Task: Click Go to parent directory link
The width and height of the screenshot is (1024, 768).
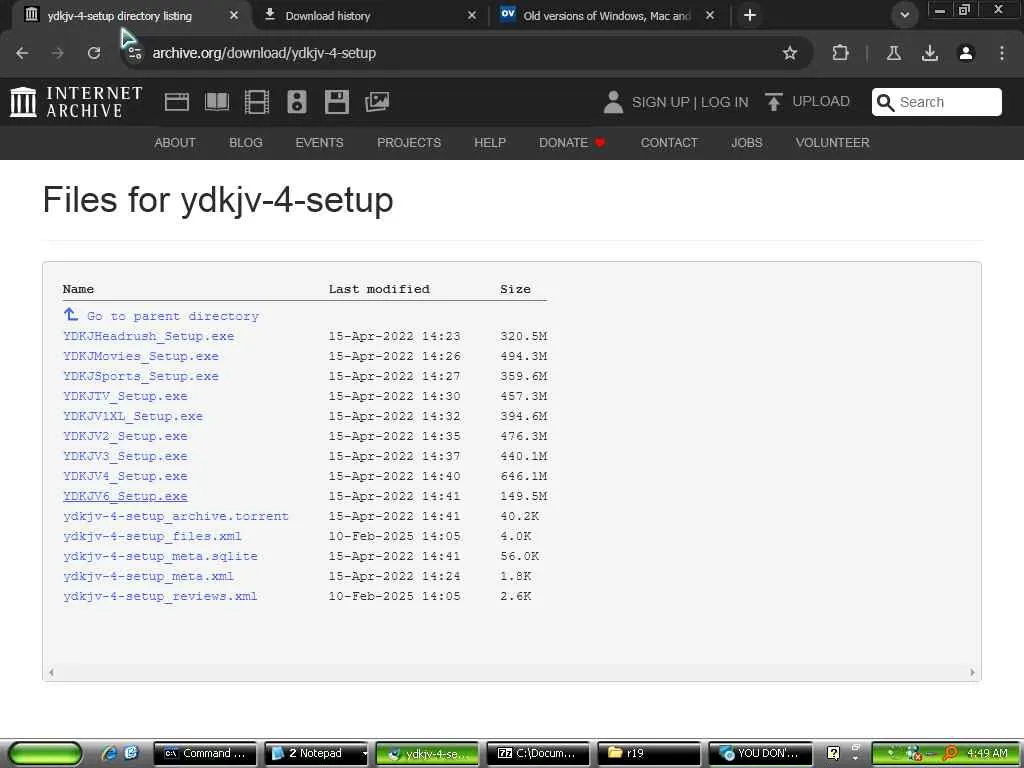Action: (172, 316)
